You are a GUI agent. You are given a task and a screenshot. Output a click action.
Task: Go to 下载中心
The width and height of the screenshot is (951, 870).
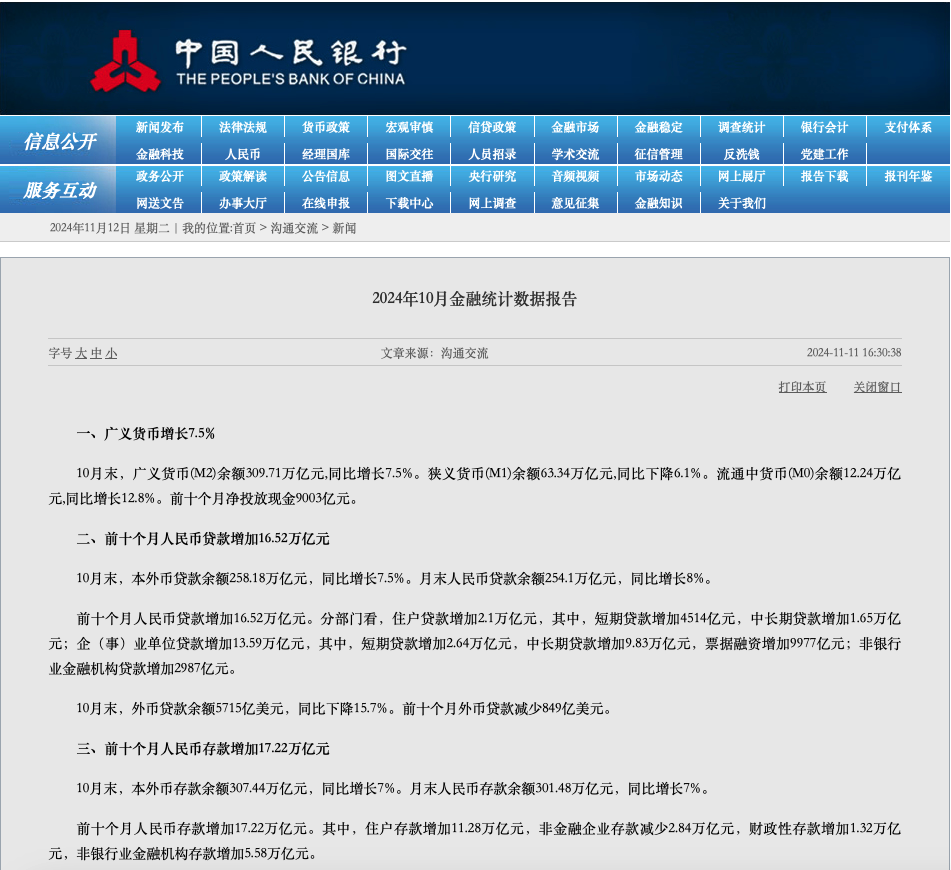(x=409, y=203)
